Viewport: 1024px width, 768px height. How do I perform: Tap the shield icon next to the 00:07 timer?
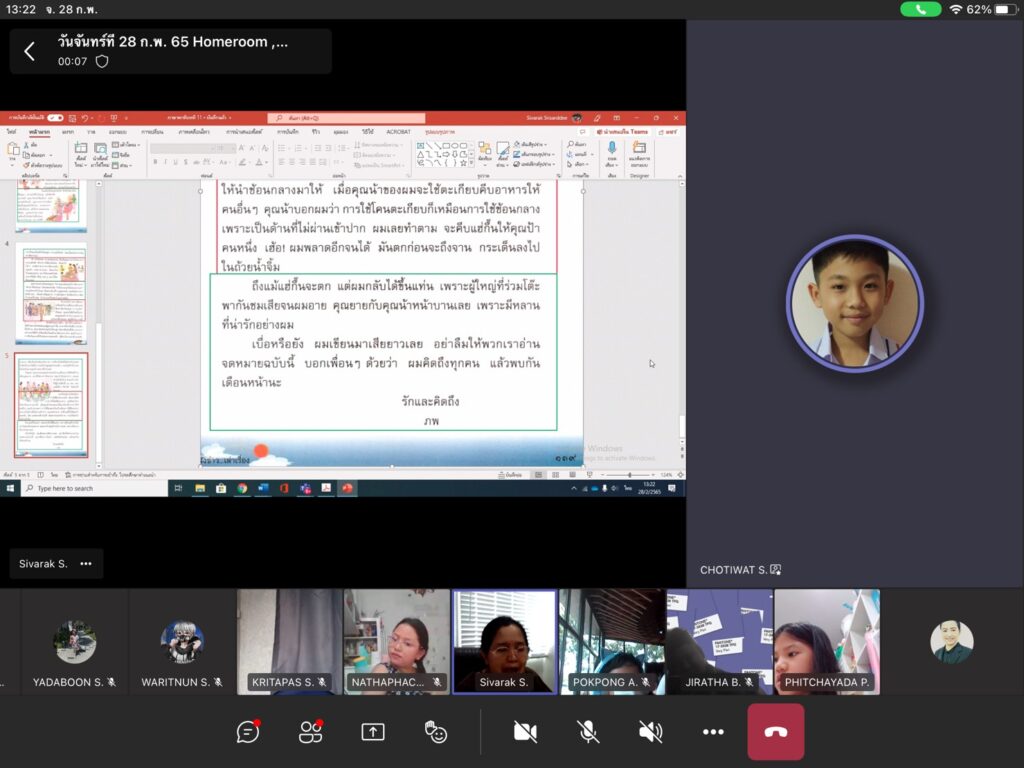click(x=102, y=61)
